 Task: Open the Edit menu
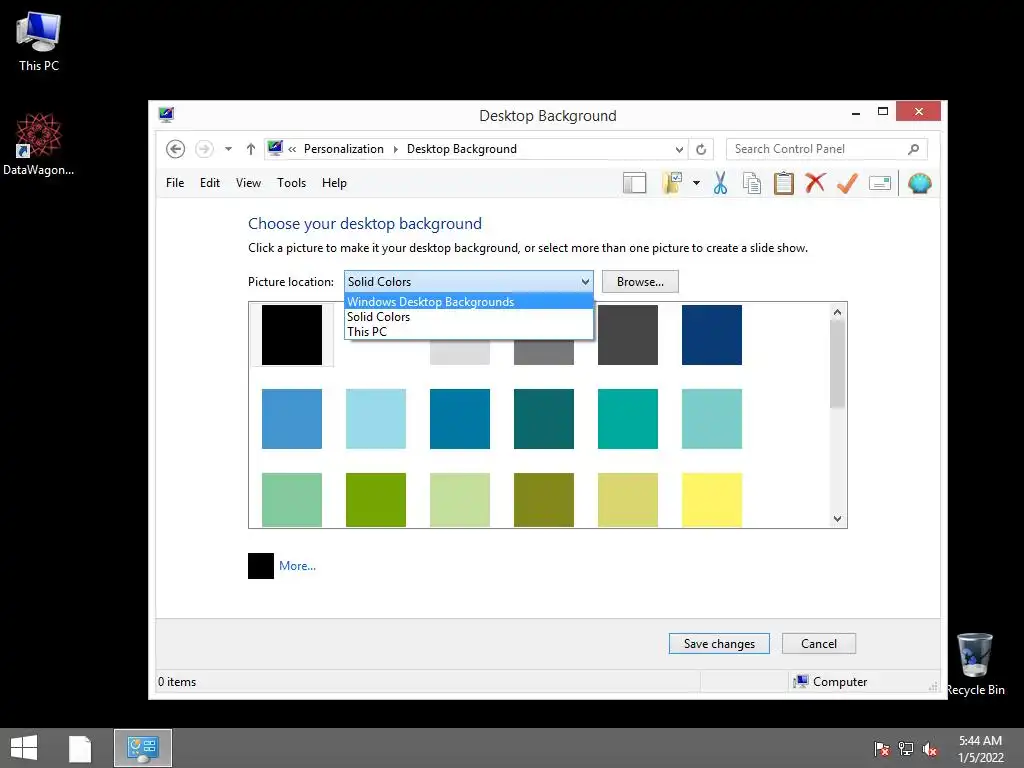click(210, 183)
